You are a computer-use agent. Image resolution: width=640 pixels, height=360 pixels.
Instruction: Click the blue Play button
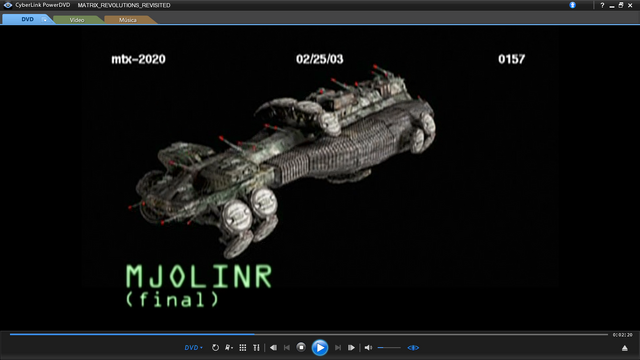(x=320, y=348)
